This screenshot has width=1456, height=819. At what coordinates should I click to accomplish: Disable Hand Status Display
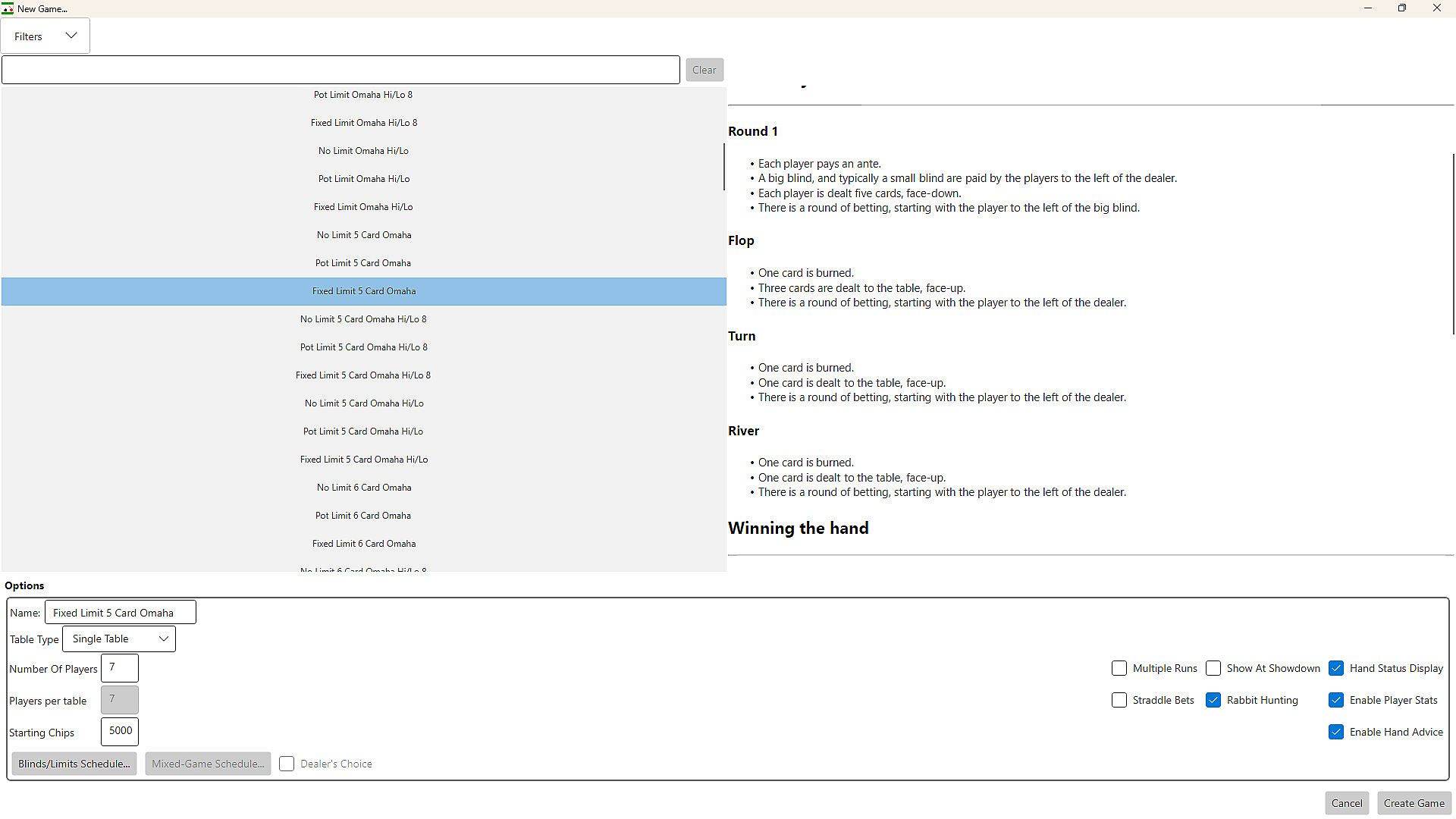click(1336, 668)
